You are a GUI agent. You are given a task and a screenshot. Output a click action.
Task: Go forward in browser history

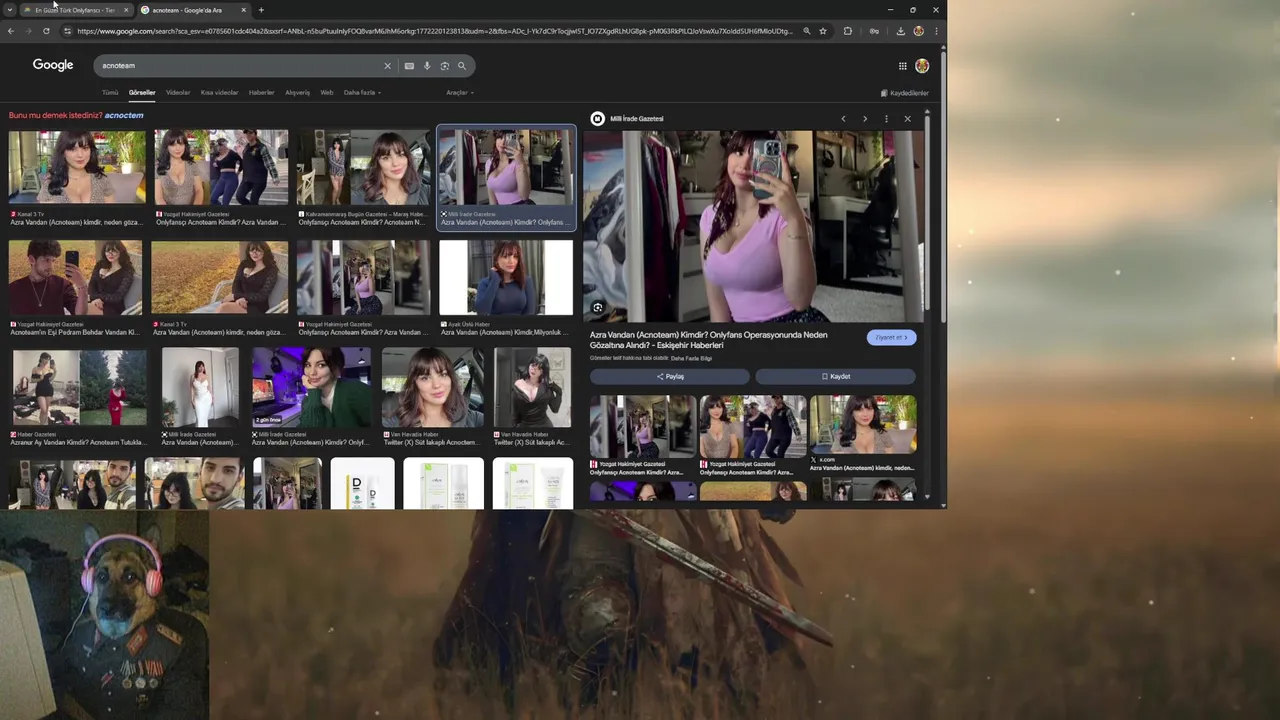28,31
